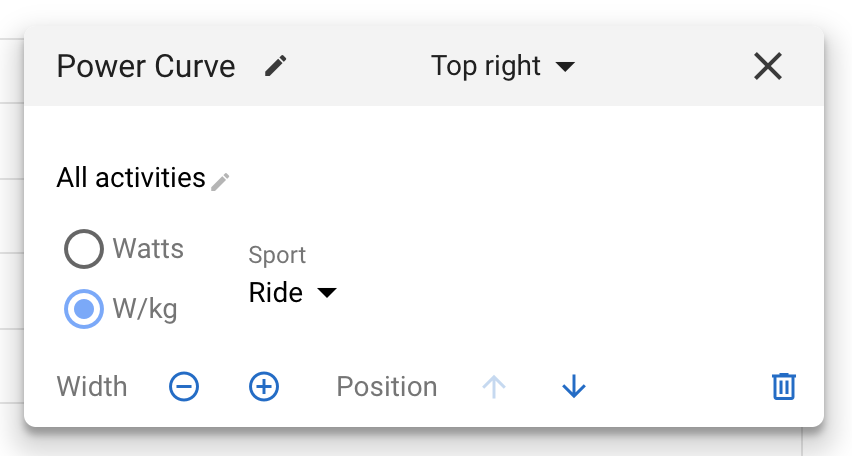Click the Top right dropdown arrow
The image size is (852, 456).
pos(565,67)
